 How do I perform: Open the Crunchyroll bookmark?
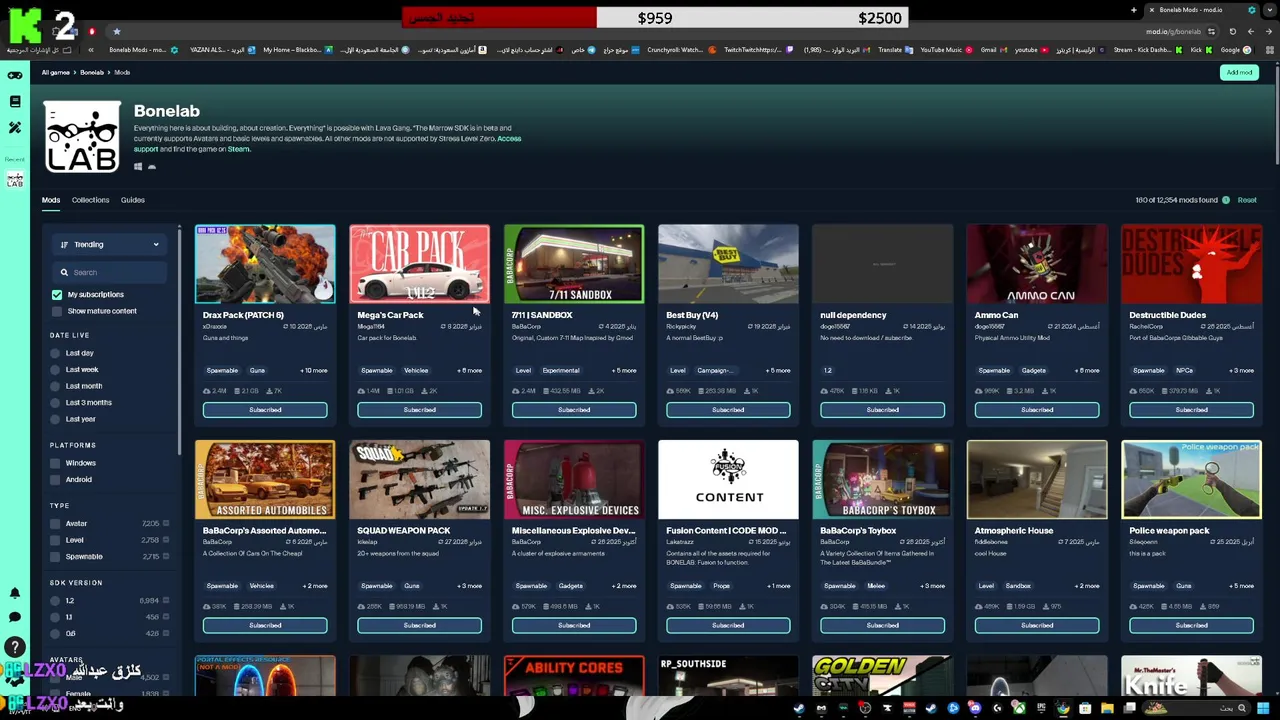[x=680, y=50]
